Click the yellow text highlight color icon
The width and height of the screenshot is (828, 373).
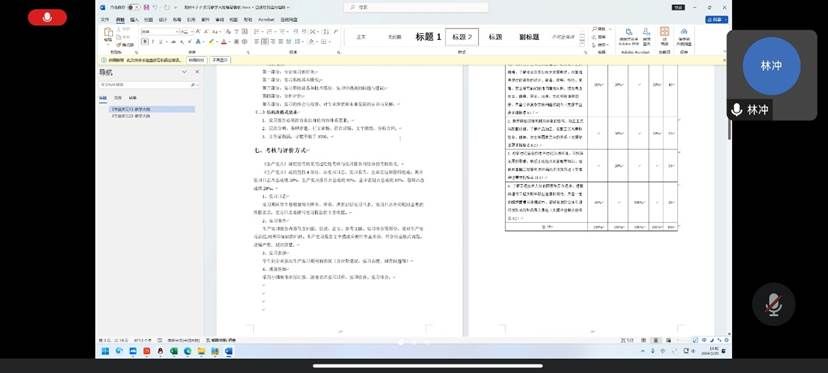pyautogui.click(x=211, y=42)
